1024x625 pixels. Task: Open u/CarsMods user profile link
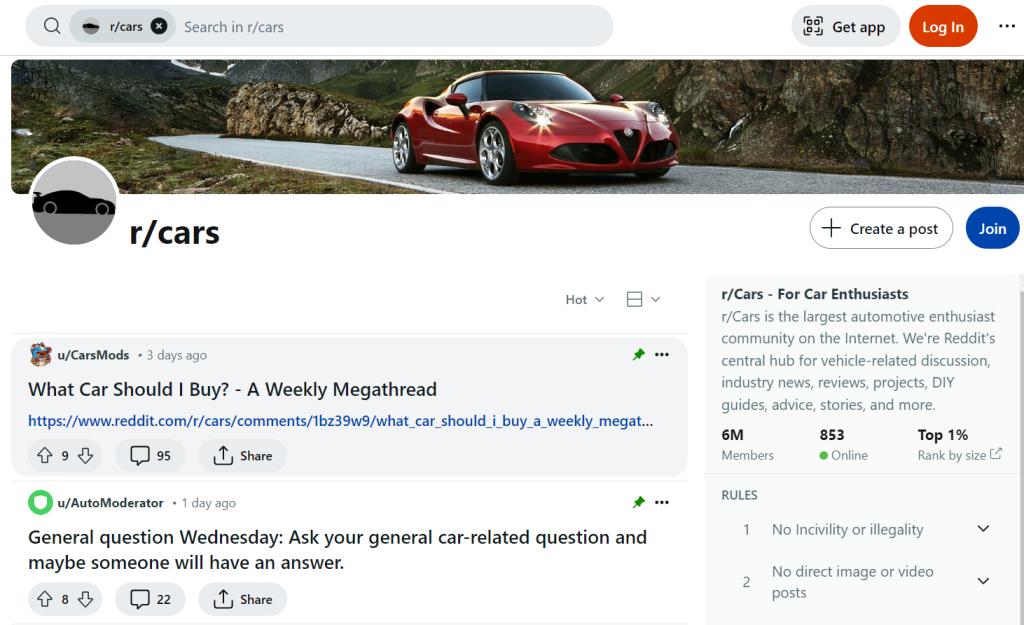coord(93,355)
